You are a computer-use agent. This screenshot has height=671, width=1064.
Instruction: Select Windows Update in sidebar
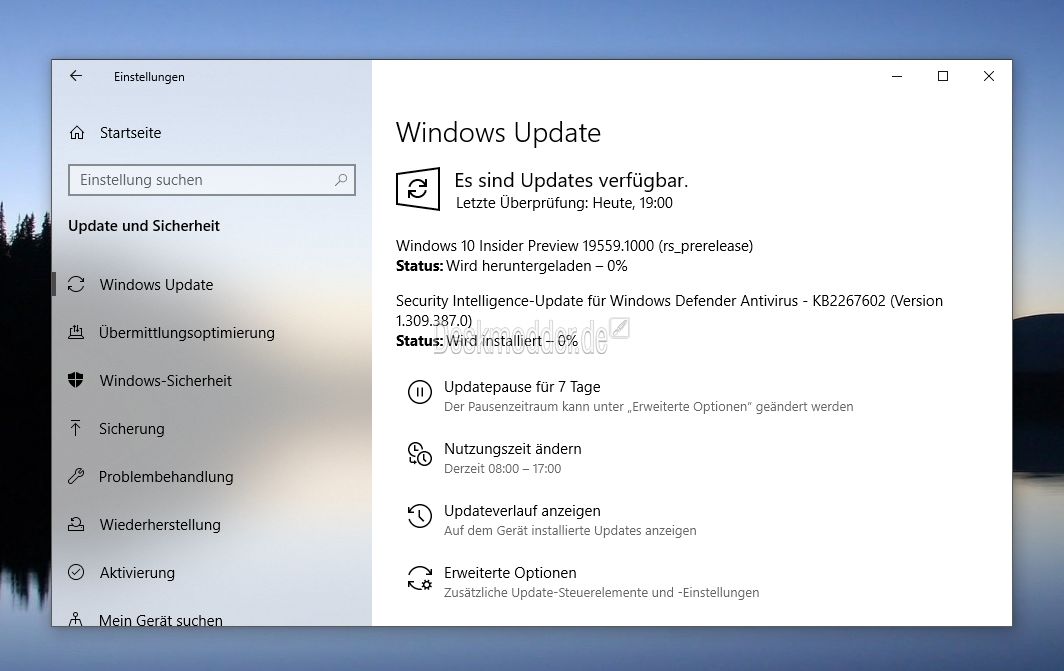pos(156,284)
